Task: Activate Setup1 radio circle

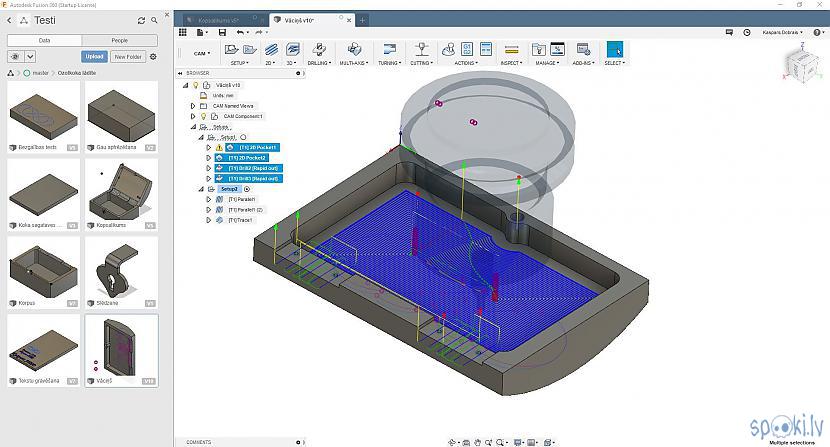Action: point(243,137)
